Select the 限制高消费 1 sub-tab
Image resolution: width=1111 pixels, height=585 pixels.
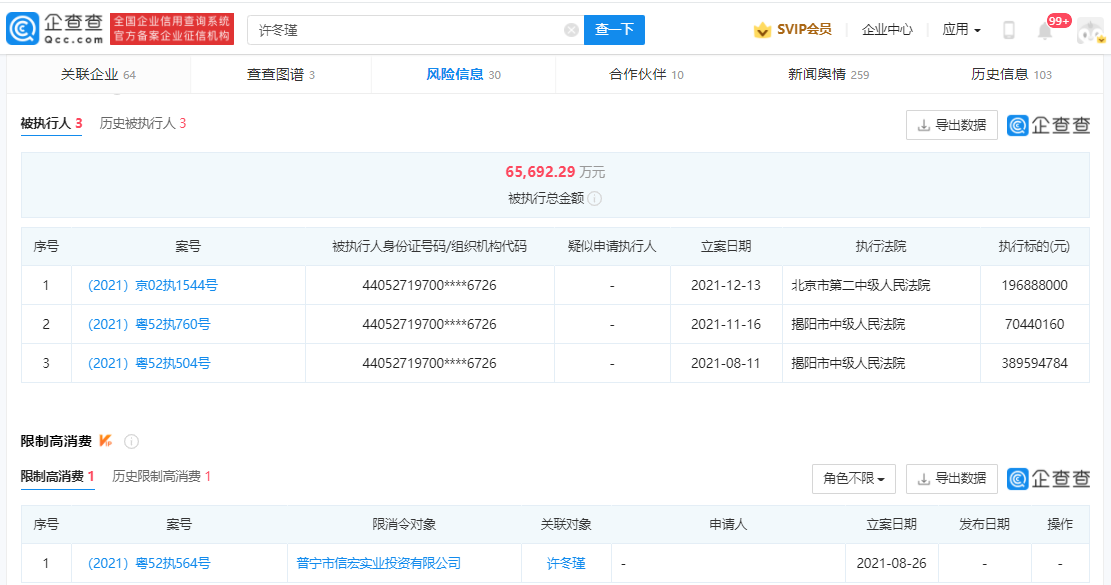pos(57,477)
